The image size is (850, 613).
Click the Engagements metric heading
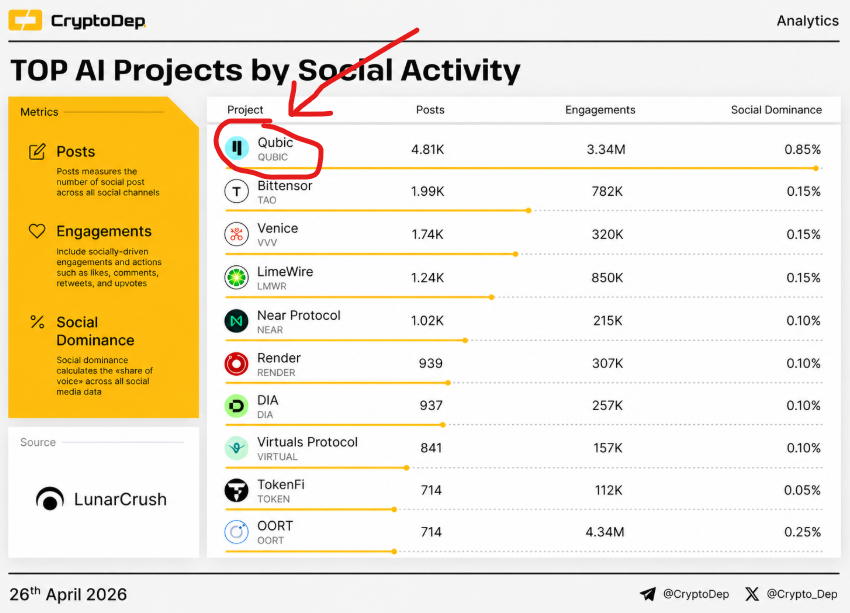tap(104, 231)
